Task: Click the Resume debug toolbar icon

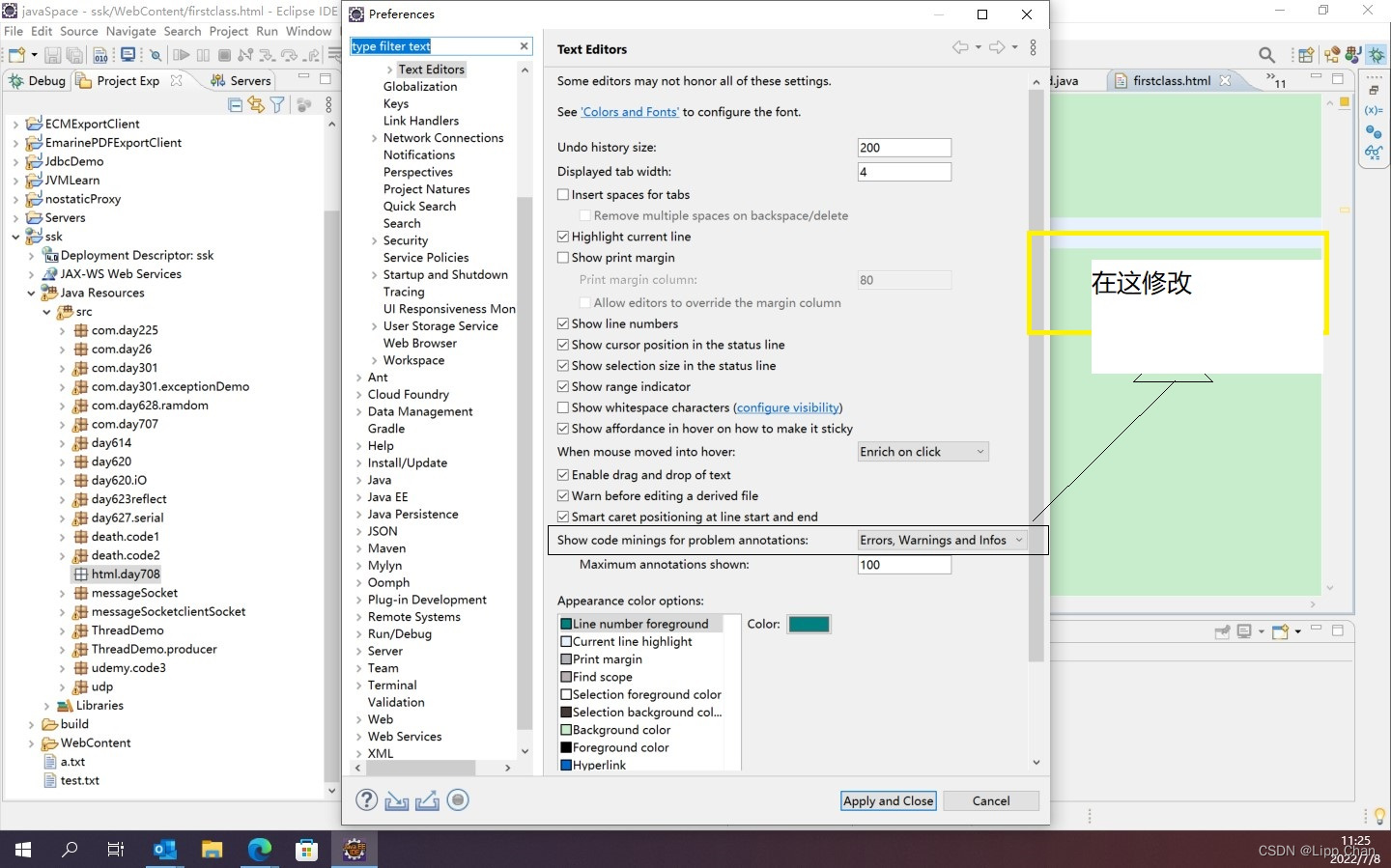Action: (x=181, y=55)
